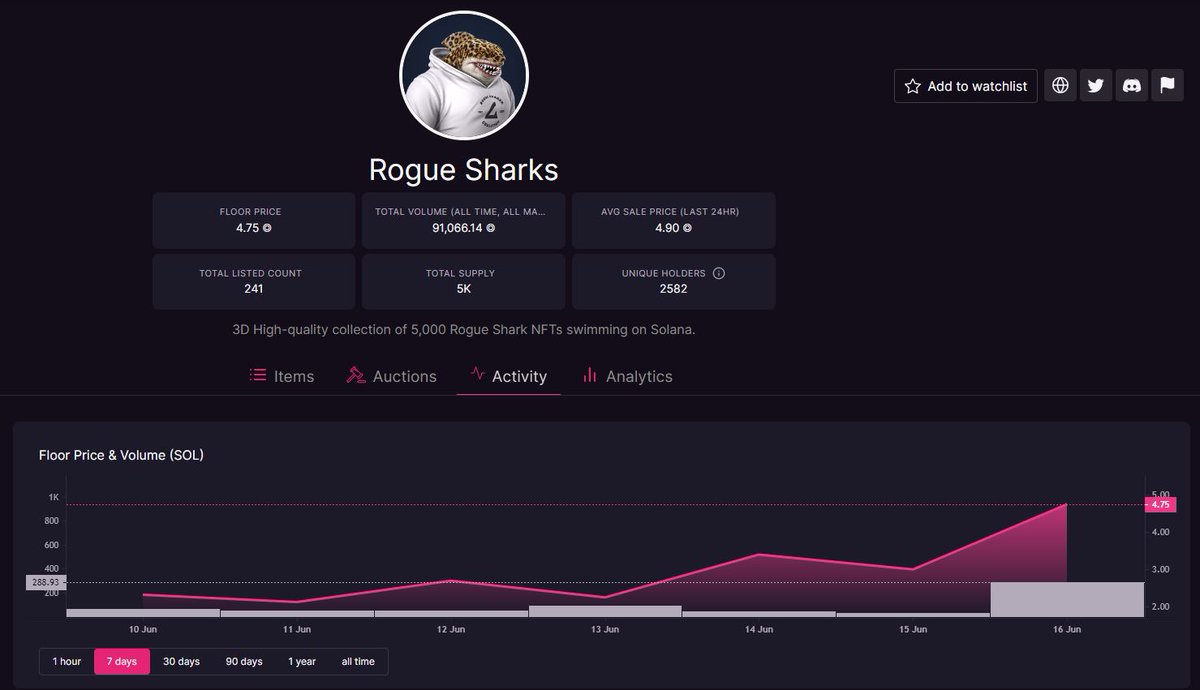Select the Activity tab
The image size is (1200, 690).
(508, 376)
